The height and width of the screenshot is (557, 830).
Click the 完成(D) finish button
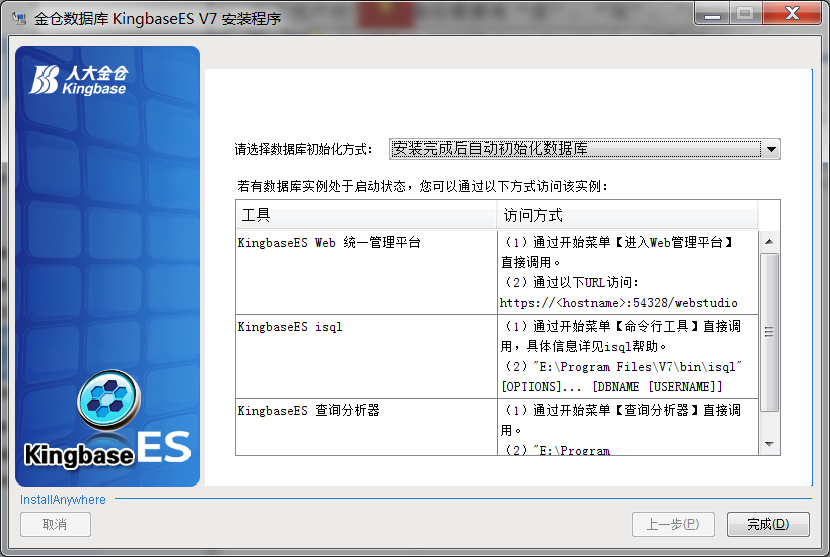click(768, 524)
